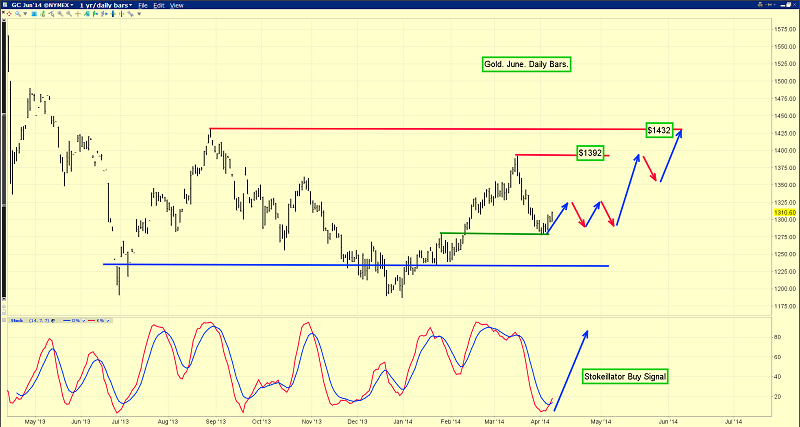Click the link chain icon in toolbar
This screenshot has height=427, width=800.
tap(130, 14)
